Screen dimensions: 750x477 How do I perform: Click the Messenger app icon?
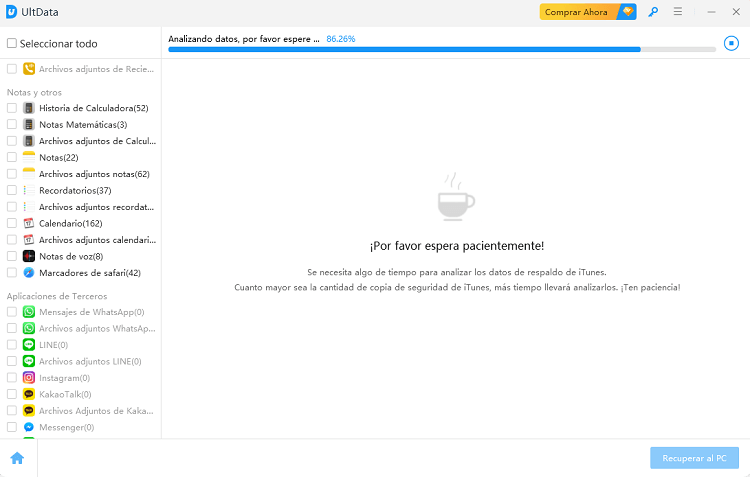(29, 427)
